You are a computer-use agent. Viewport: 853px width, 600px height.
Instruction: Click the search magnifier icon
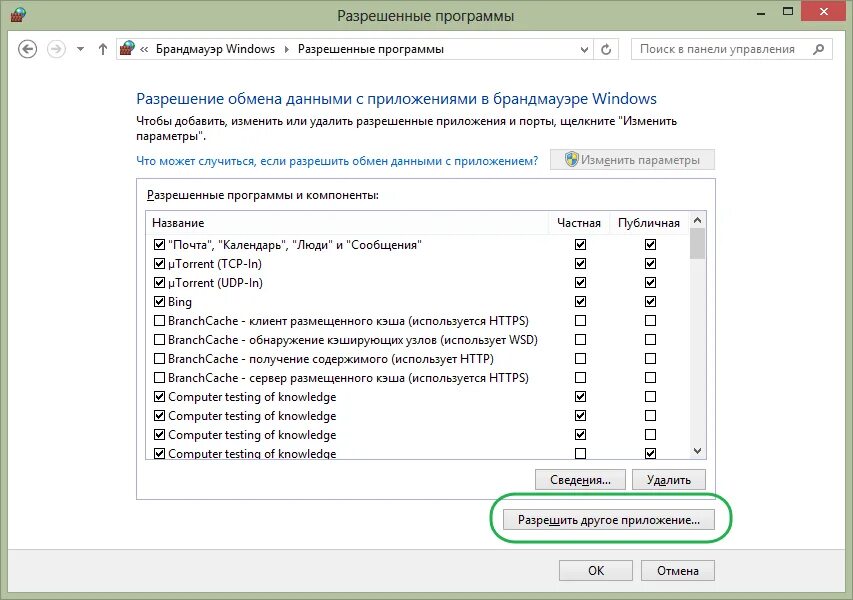coord(818,49)
